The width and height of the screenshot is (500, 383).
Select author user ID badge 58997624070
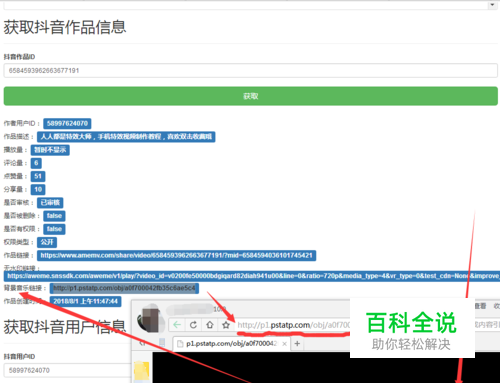[67, 124]
